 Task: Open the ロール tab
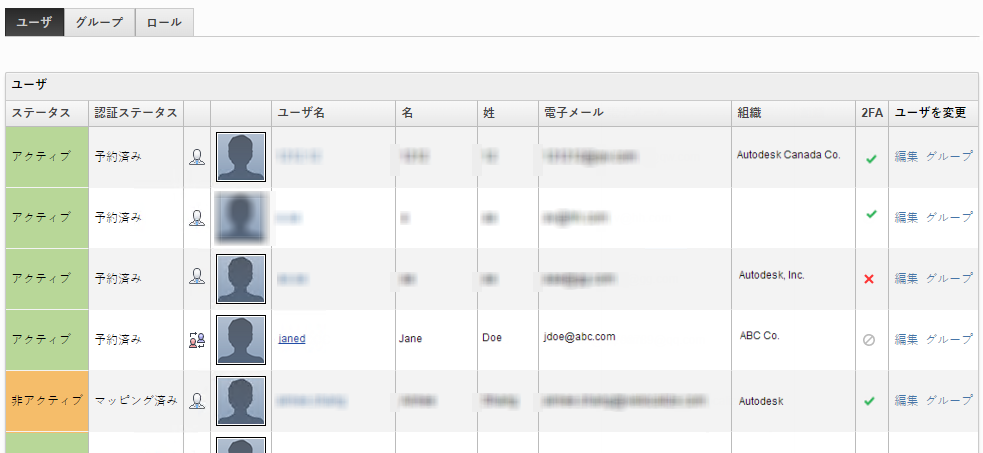click(164, 23)
